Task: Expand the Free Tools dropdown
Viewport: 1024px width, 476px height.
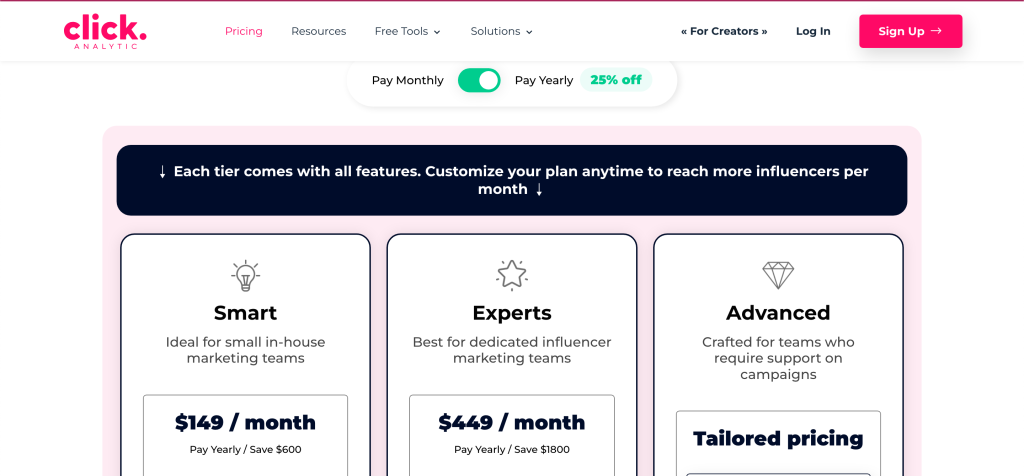Action: (407, 31)
